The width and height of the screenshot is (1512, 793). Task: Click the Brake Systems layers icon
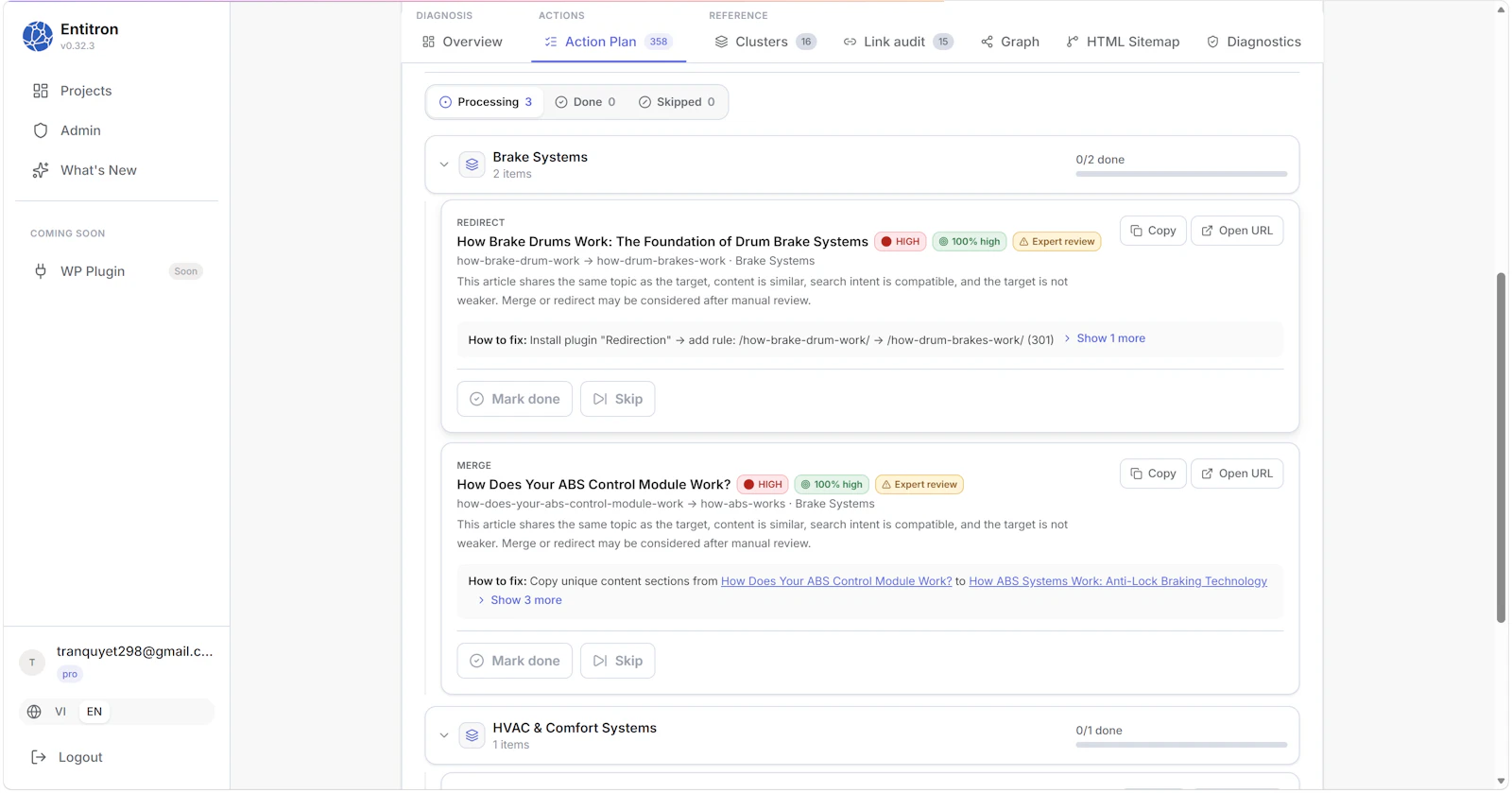[x=472, y=164]
